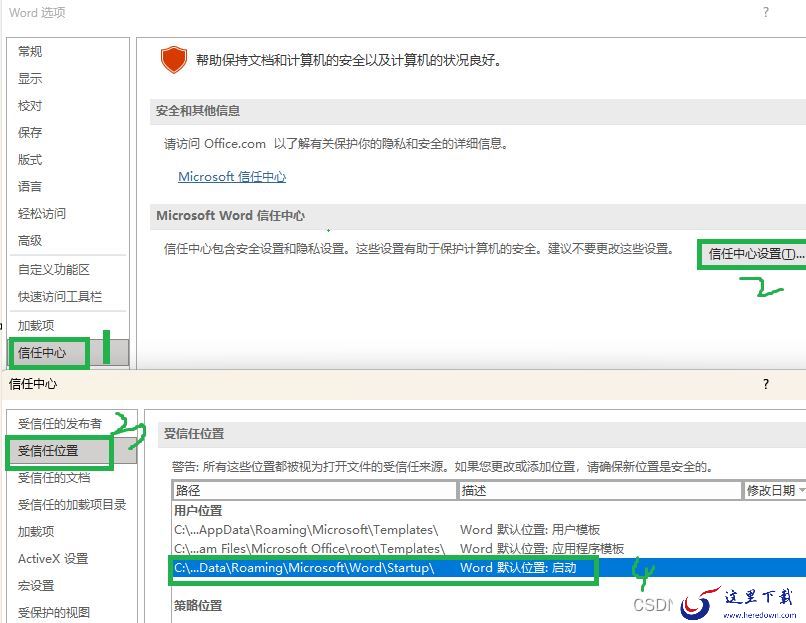Click description Word 默认位置: 启动

[518, 567]
